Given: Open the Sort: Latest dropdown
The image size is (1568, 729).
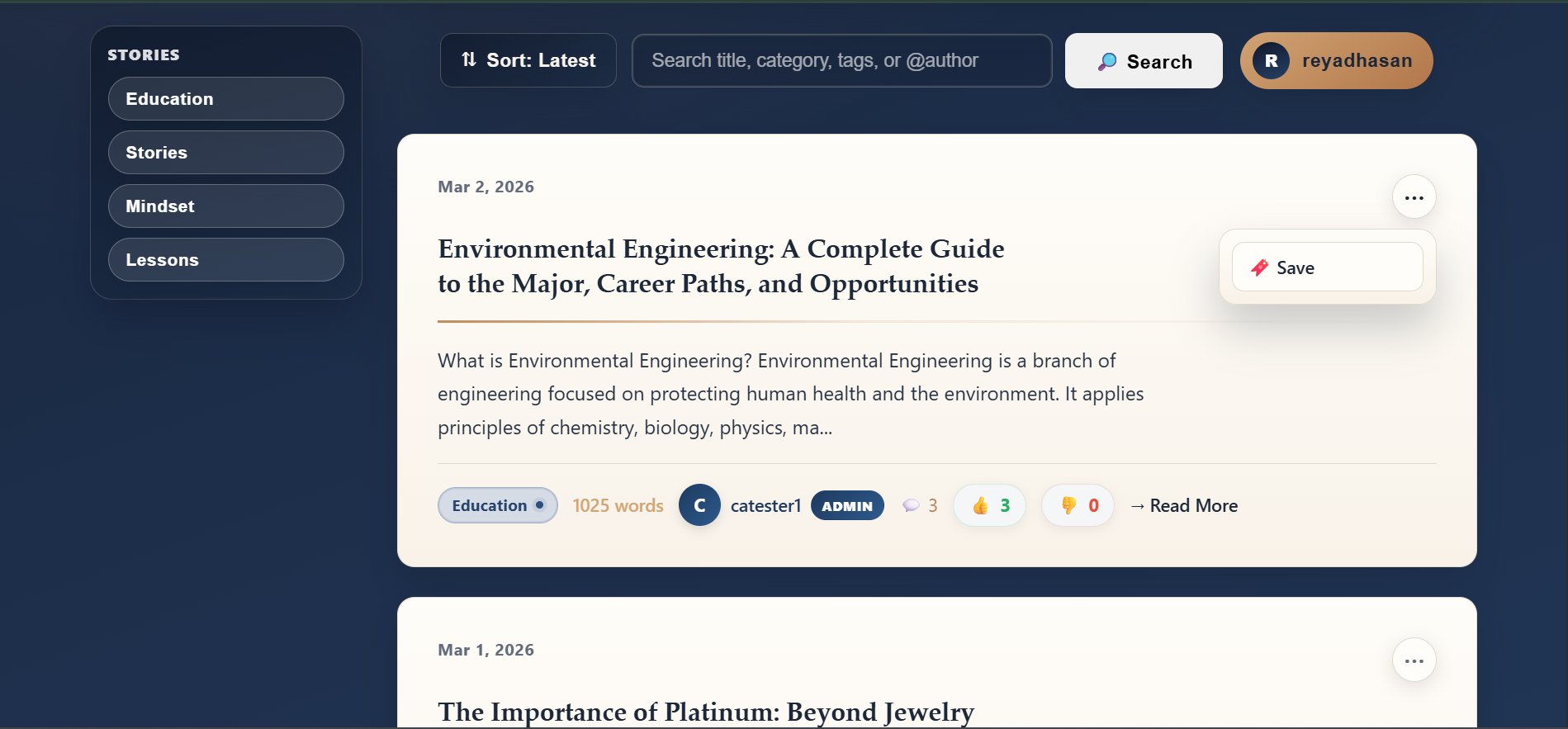Looking at the screenshot, I should pos(528,60).
